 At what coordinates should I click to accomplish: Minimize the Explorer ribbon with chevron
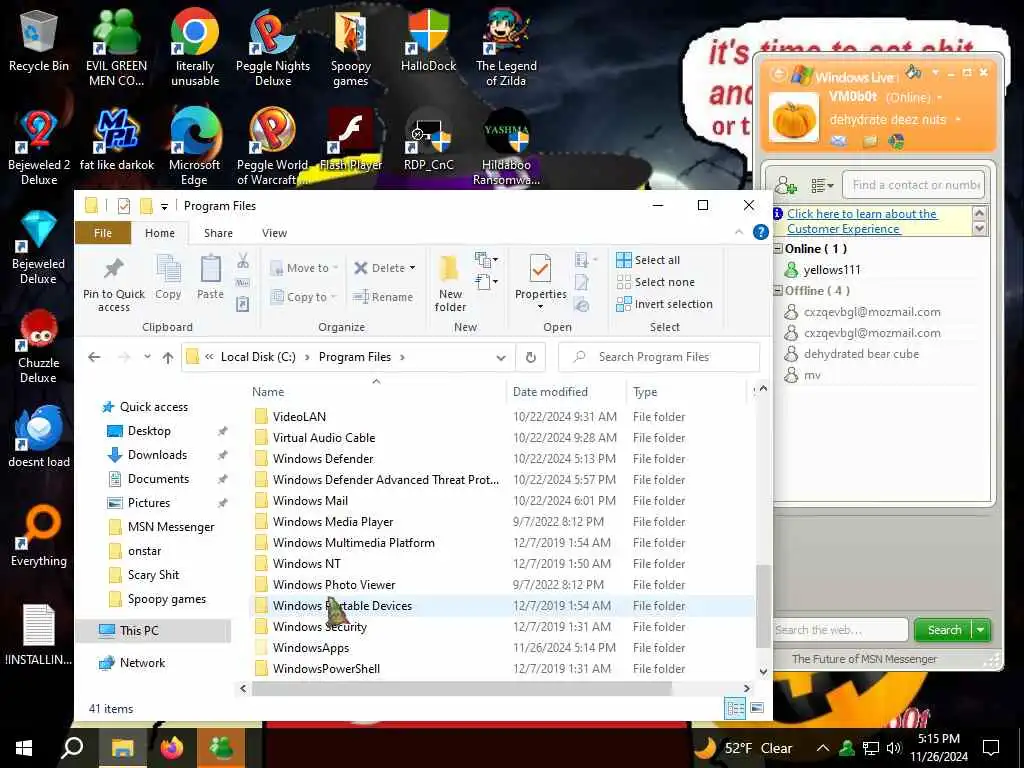(739, 232)
